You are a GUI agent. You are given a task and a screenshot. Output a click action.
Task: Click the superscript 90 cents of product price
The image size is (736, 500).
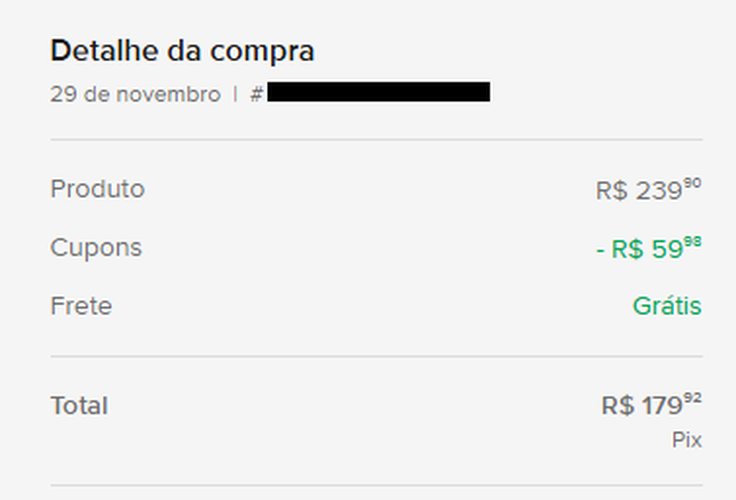coord(693,184)
